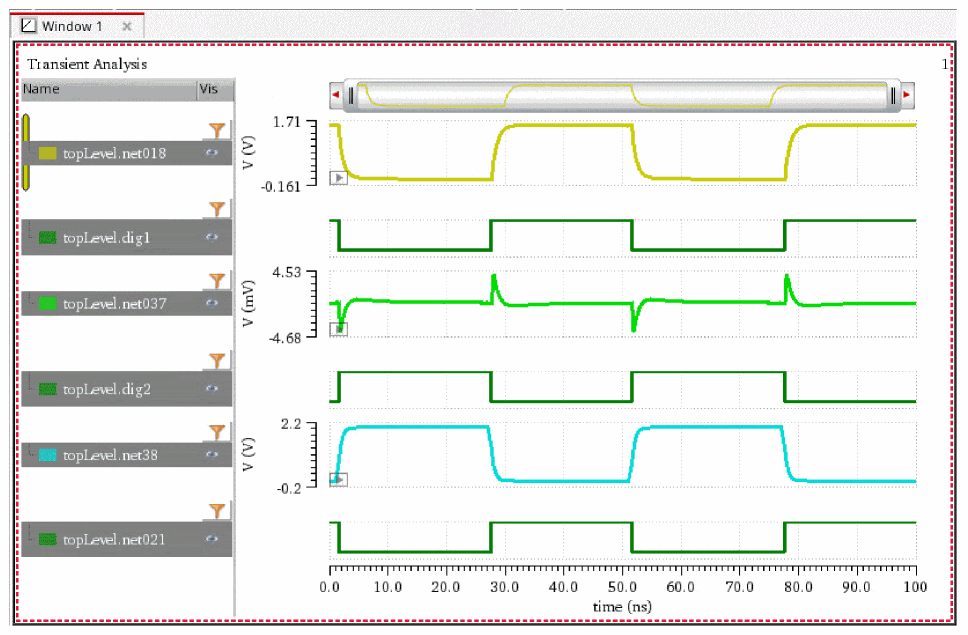The width and height of the screenshot is (968, 635).
Task: Click the time (ns) axis label
Action: click(622, 607)
